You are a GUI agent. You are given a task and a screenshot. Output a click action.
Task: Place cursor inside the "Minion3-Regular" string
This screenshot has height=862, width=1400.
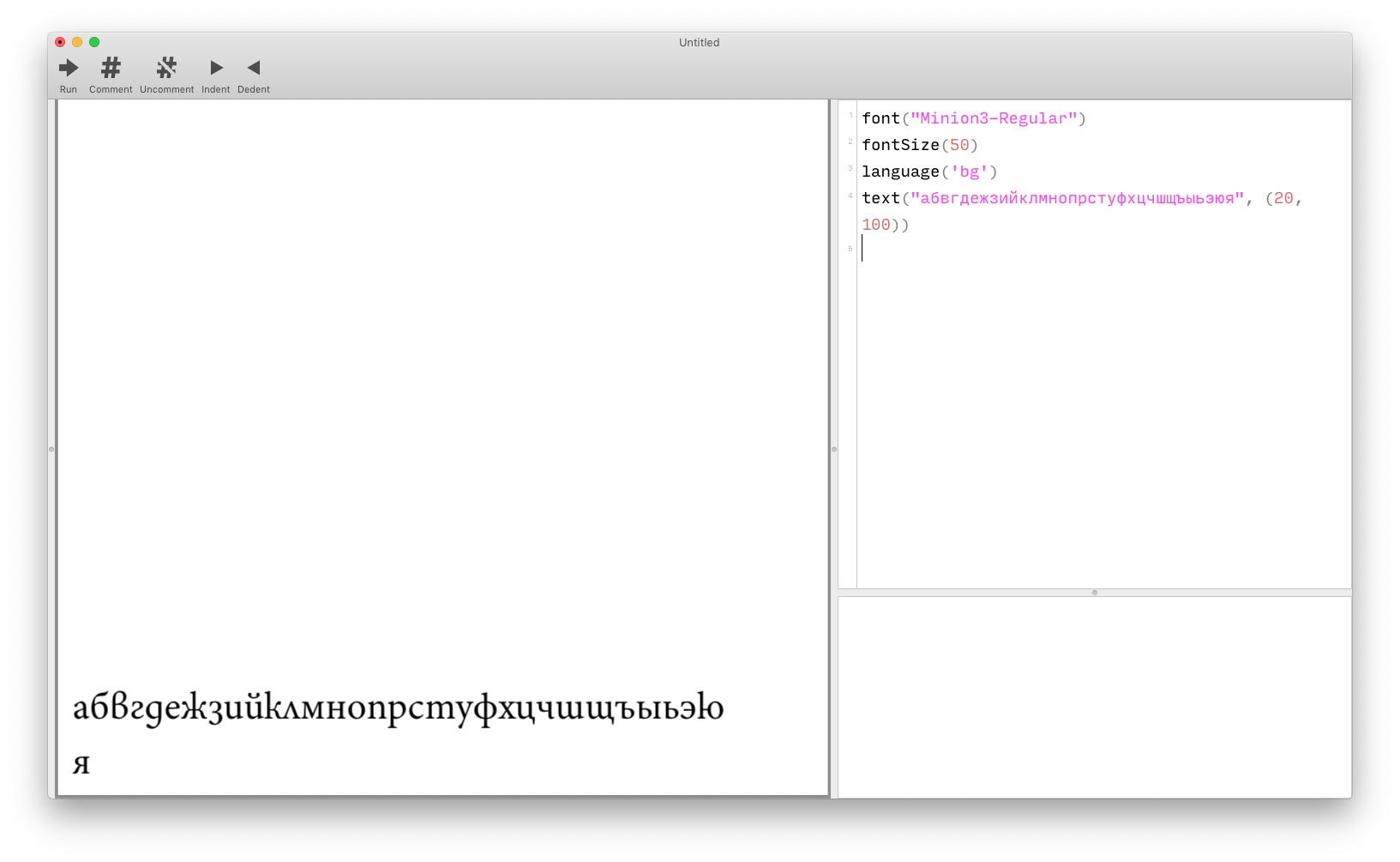[994, 118]
